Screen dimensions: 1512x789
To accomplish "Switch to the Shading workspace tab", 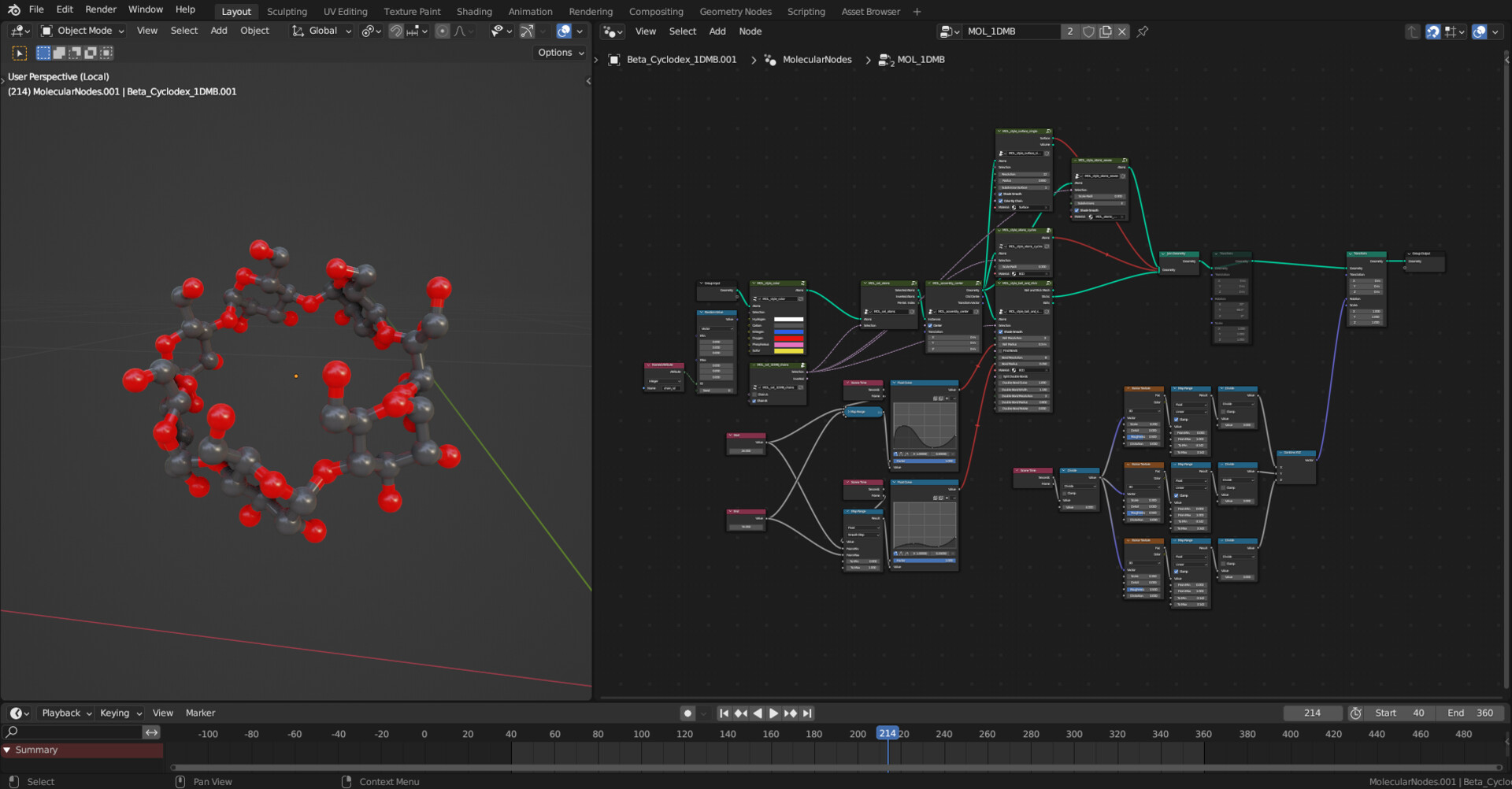I will coord(474,12).
